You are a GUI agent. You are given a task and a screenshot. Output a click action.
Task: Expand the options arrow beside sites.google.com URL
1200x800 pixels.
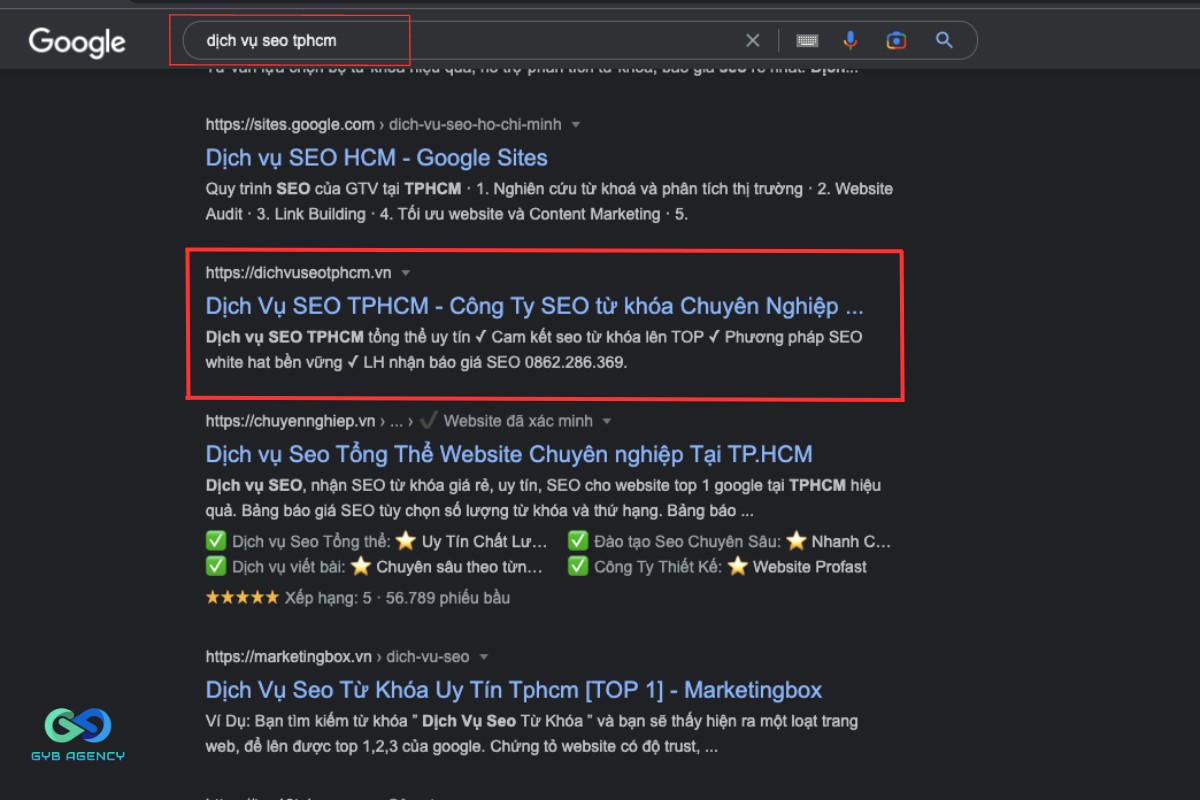[x=576, y=125]
